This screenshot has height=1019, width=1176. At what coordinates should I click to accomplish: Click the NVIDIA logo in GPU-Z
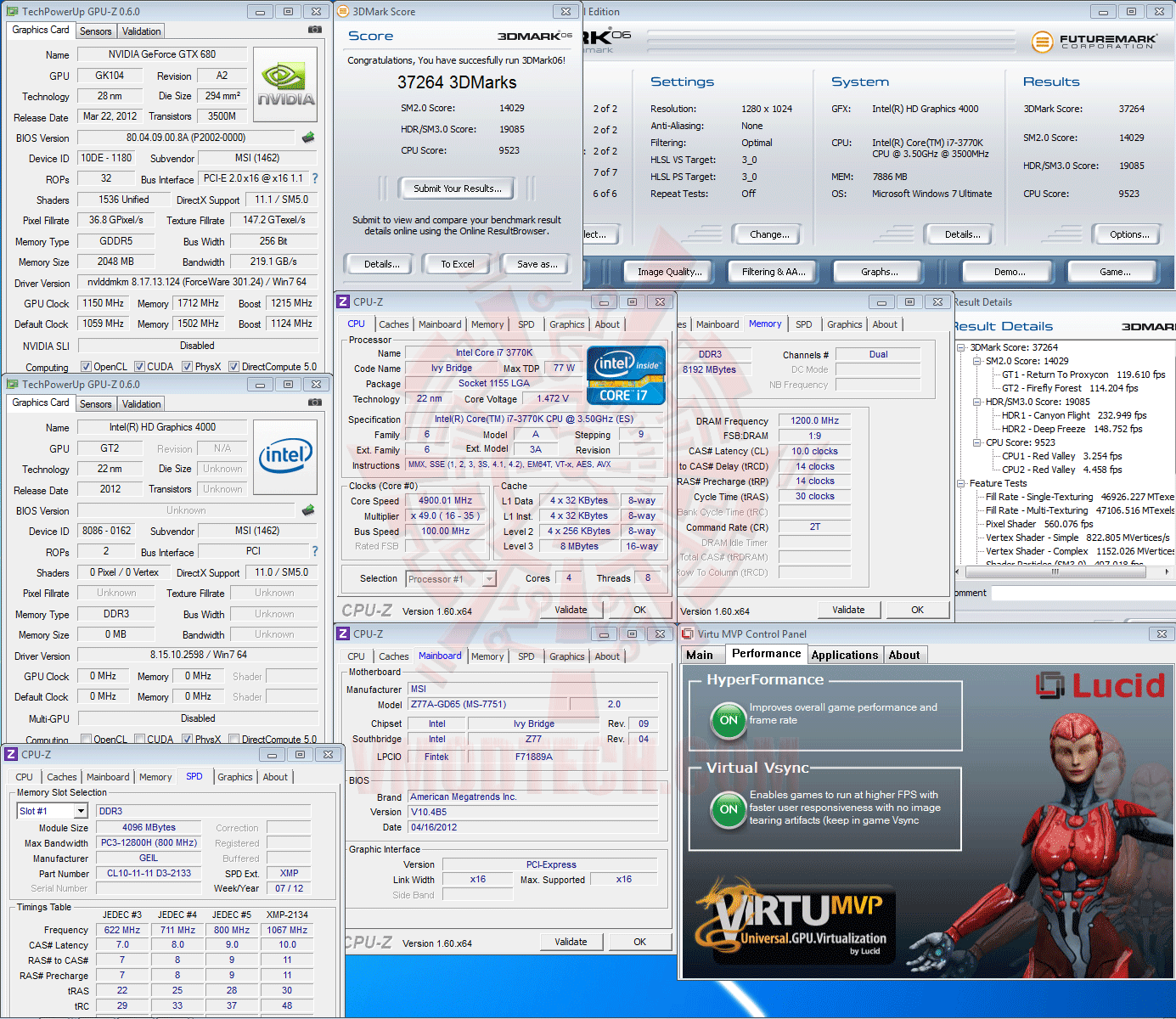[x=286, y=84]
